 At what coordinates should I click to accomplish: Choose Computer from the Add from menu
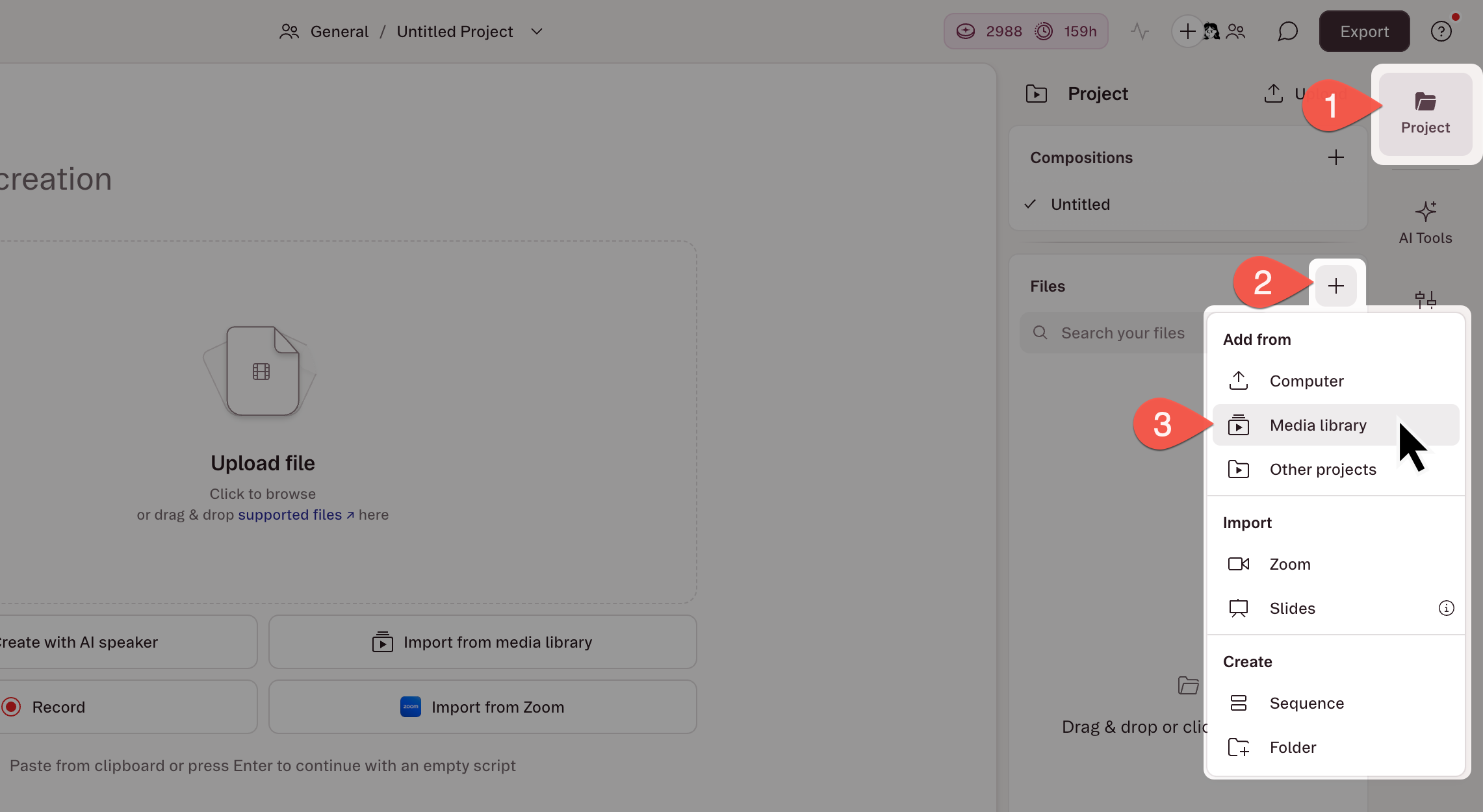coord(1335,381)
